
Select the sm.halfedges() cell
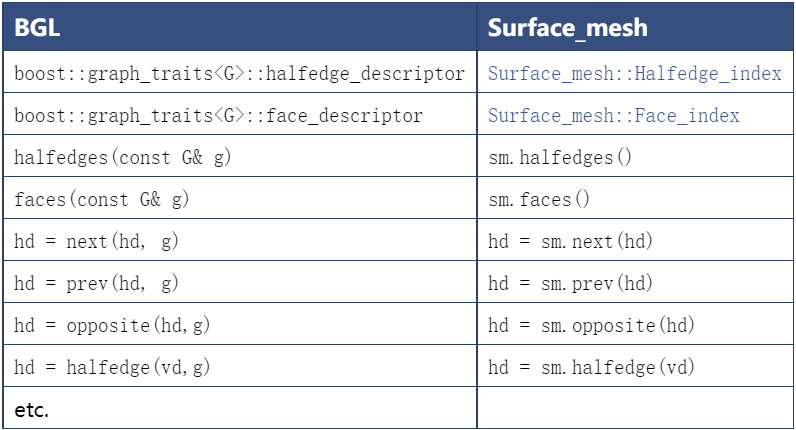click(635, 156)
